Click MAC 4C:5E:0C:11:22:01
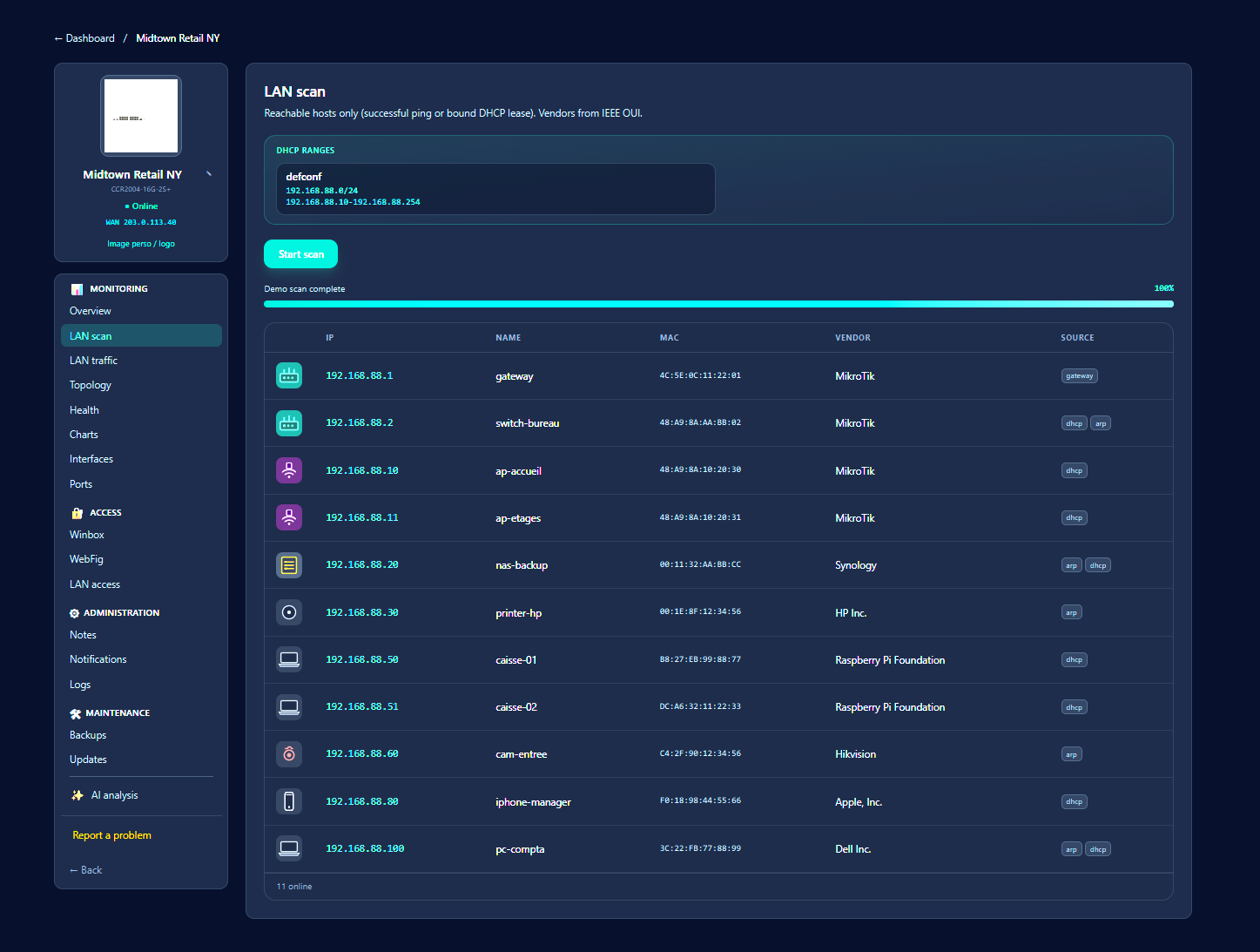The width and height of the screenshot is (1260, 952). [x=700, y=376]
